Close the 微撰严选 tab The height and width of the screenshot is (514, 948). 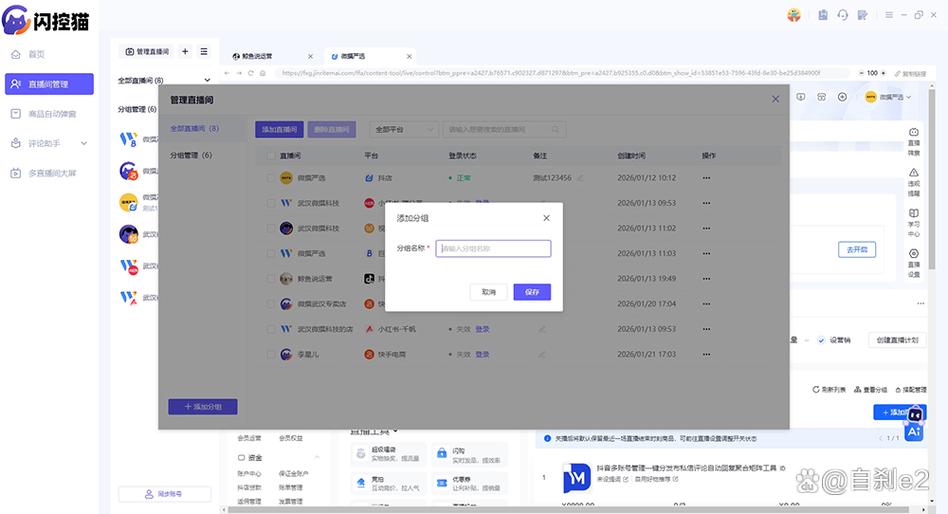(x=409, y=56)
